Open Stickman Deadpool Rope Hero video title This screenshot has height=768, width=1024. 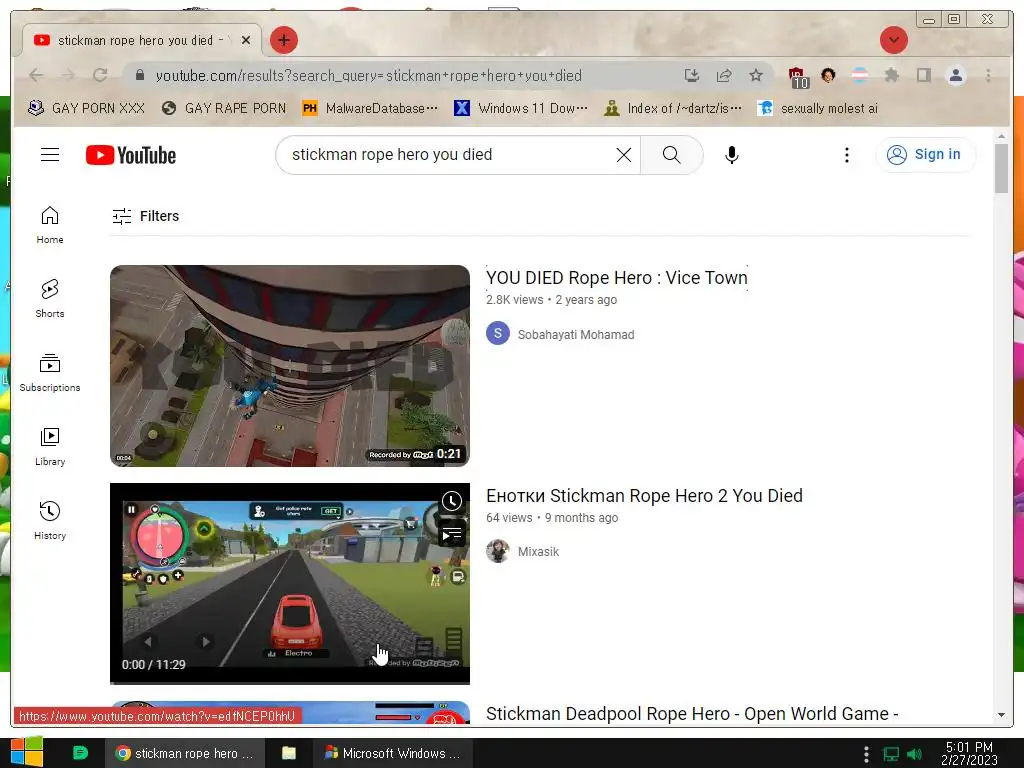point(692,713)
